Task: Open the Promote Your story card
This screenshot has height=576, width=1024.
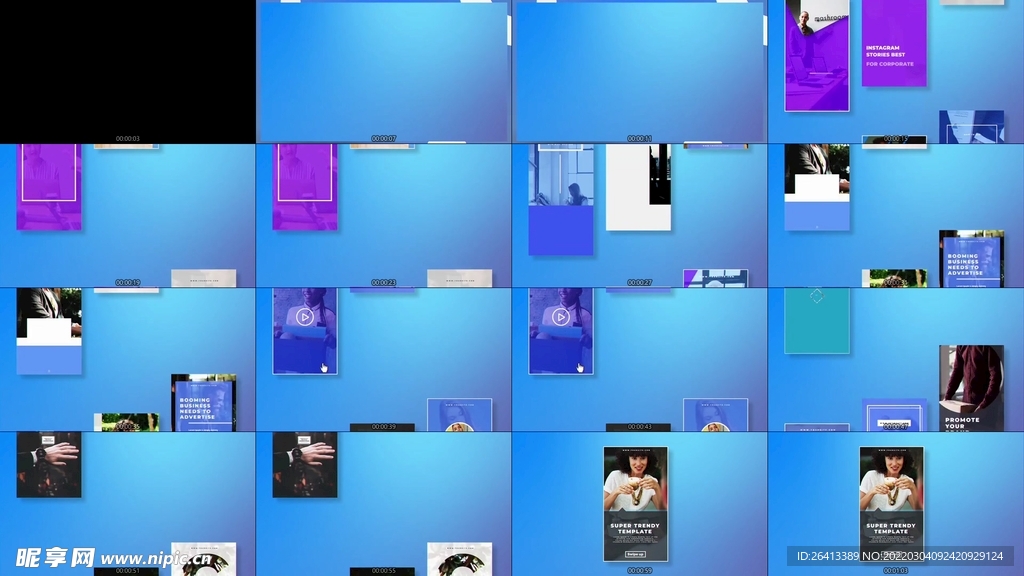Action: (970, 388)
